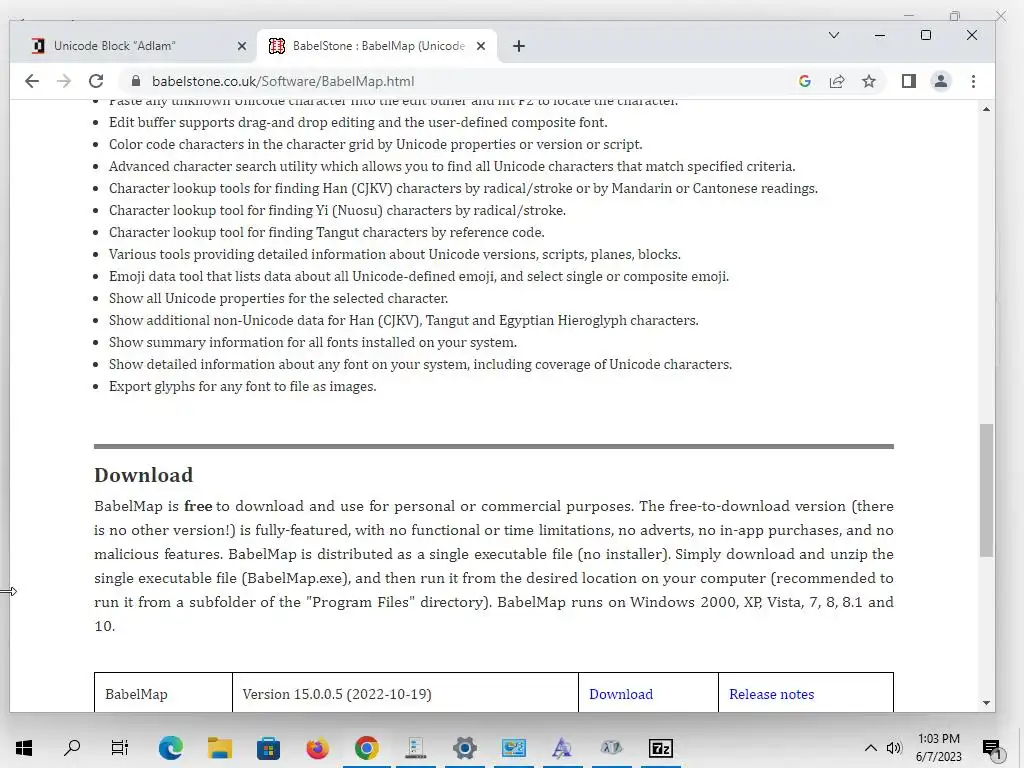Image resolution: width=1024 pixels, height=768 pixels.
Task: Open the Settings gear taskbar app
Action: click(x=464, y=748)
